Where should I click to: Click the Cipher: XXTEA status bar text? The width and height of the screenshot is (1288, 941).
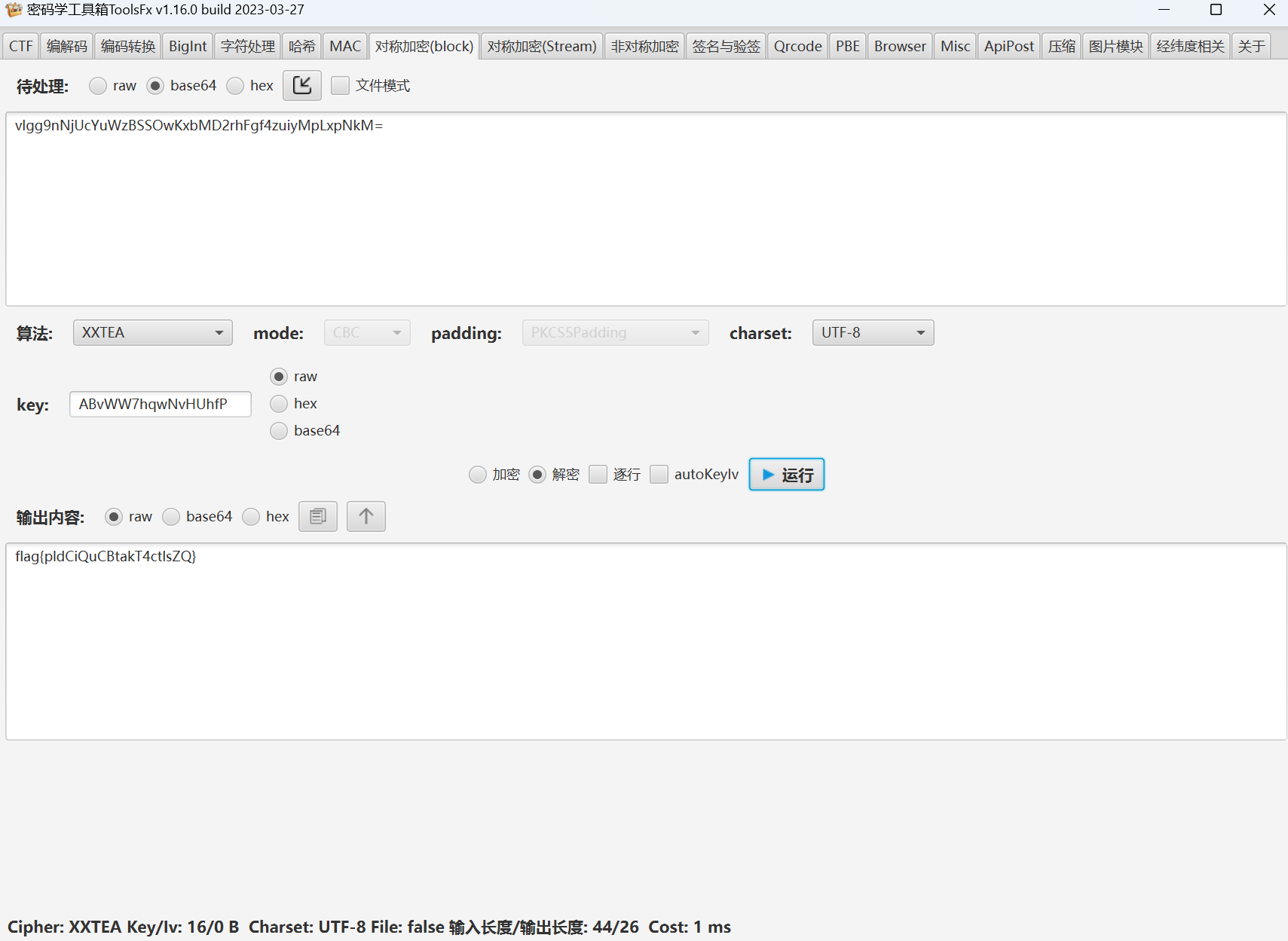coord(369,927)
